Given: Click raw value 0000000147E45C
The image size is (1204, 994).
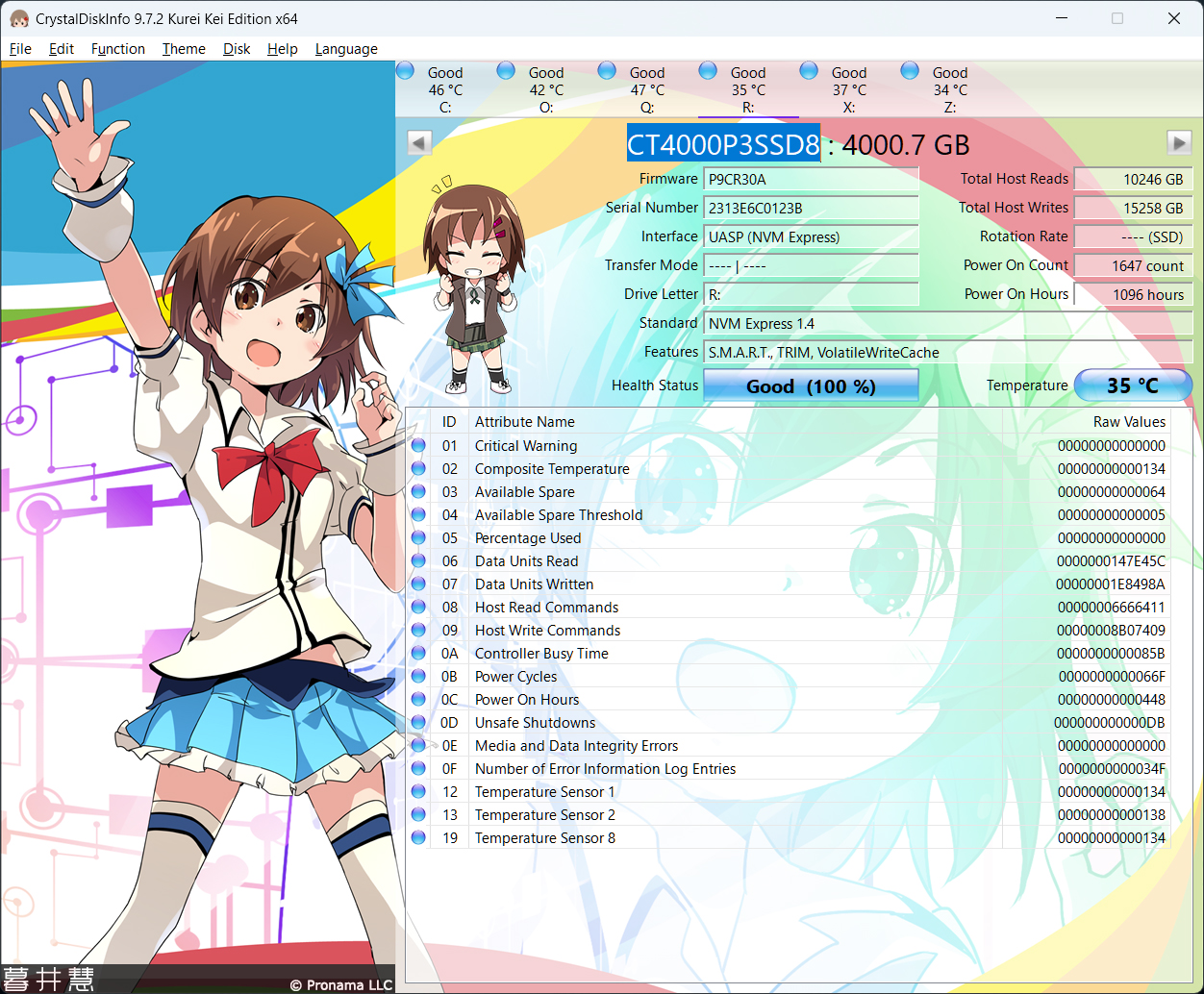Looking at the screenshot, I should point(1111,561).
